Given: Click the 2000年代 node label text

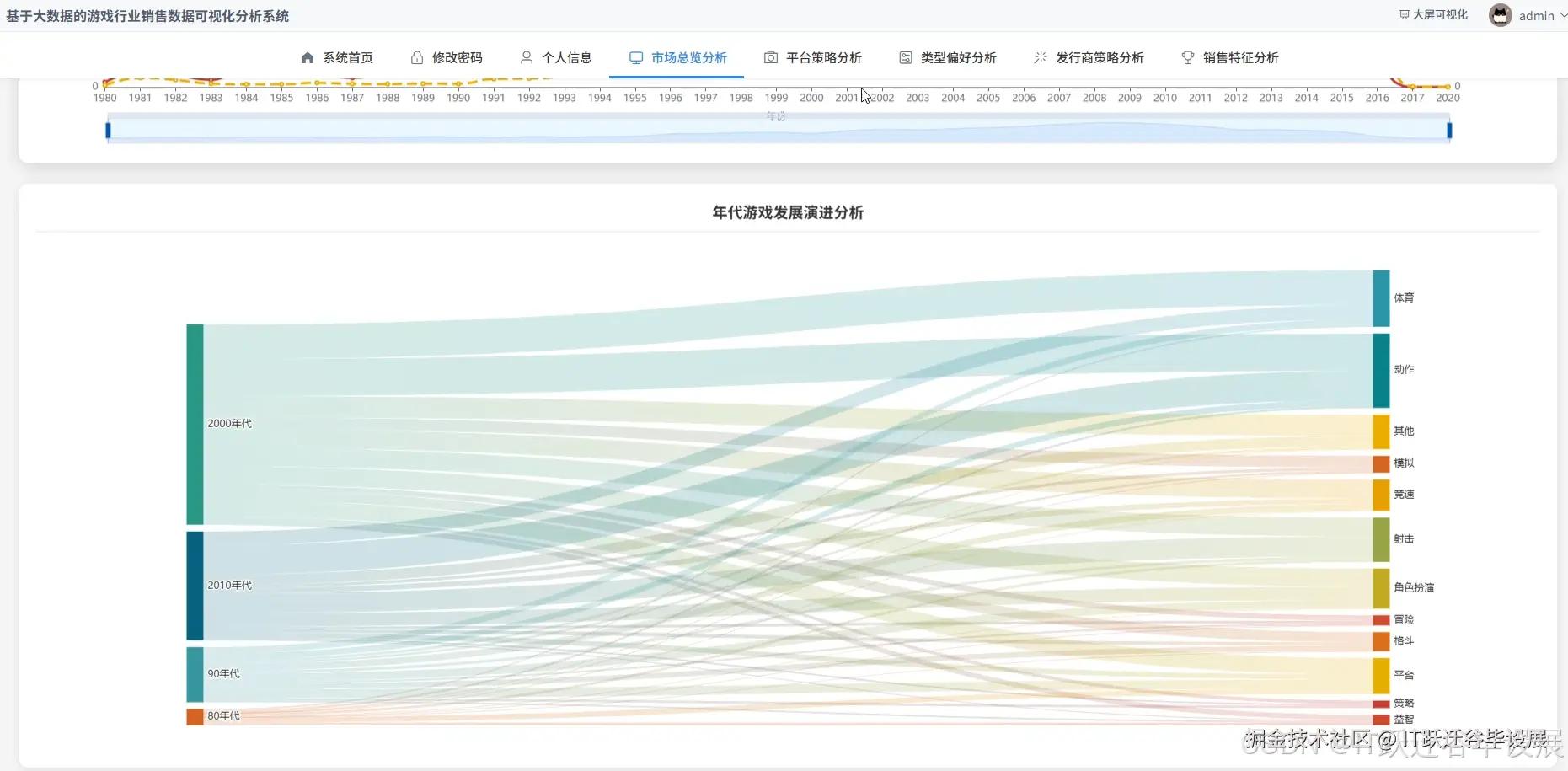Looking at the screenshot, I should [x=230, y=424].
